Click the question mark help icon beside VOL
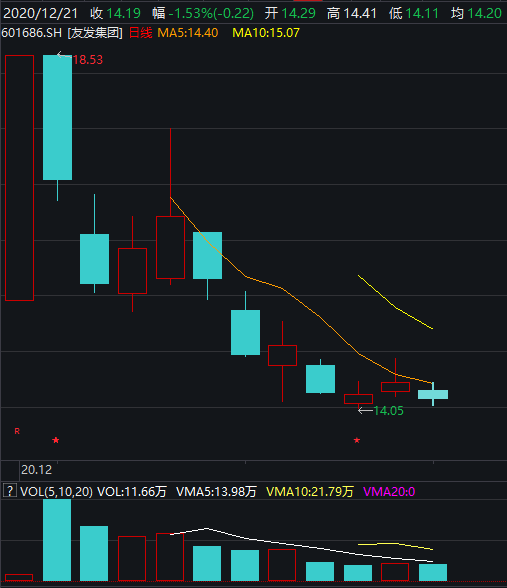The height and width of the screenshot is (588, 507). point(10,490)
